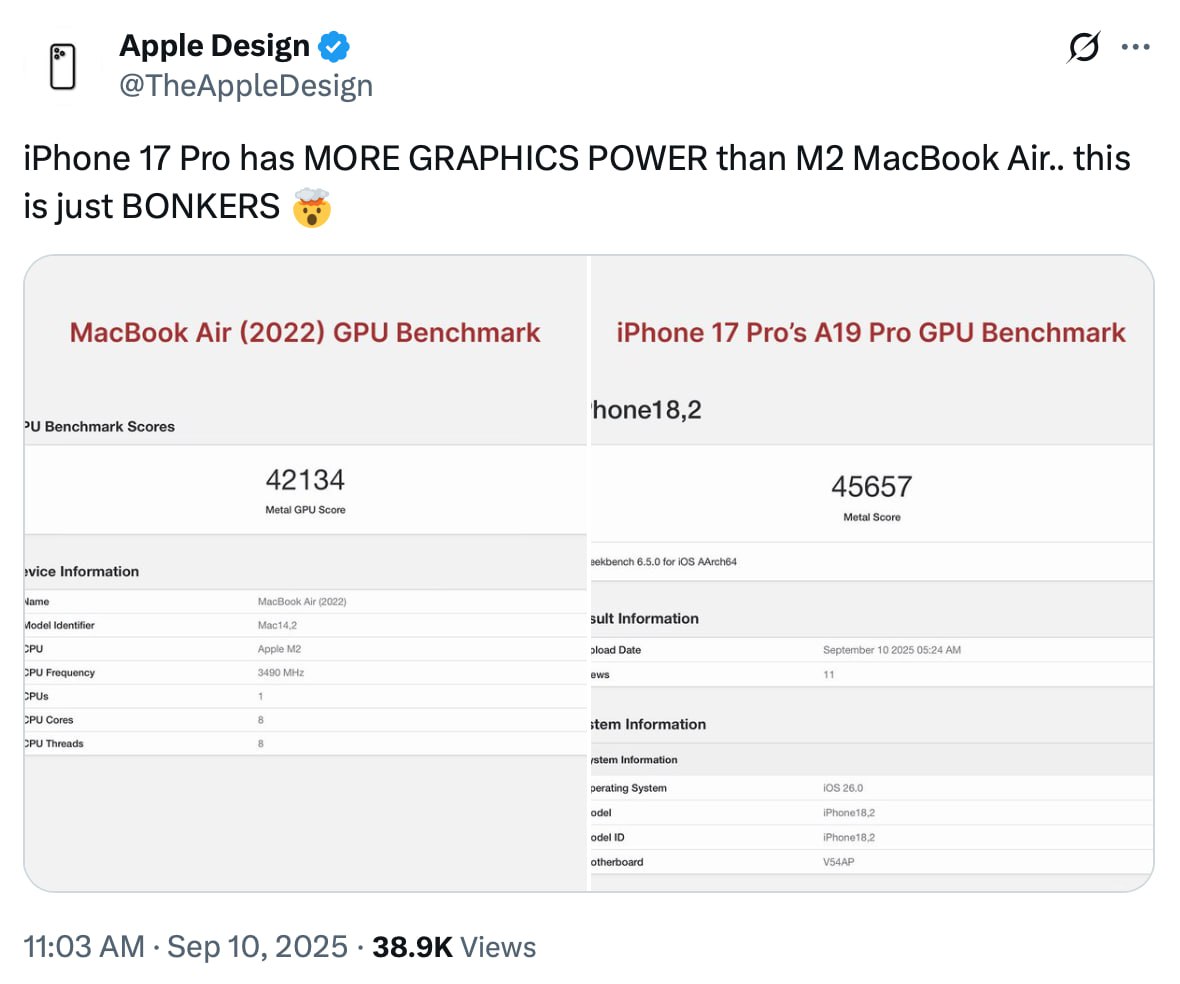Select the Metal GPU Score value 42134

(x=304, y=479)
